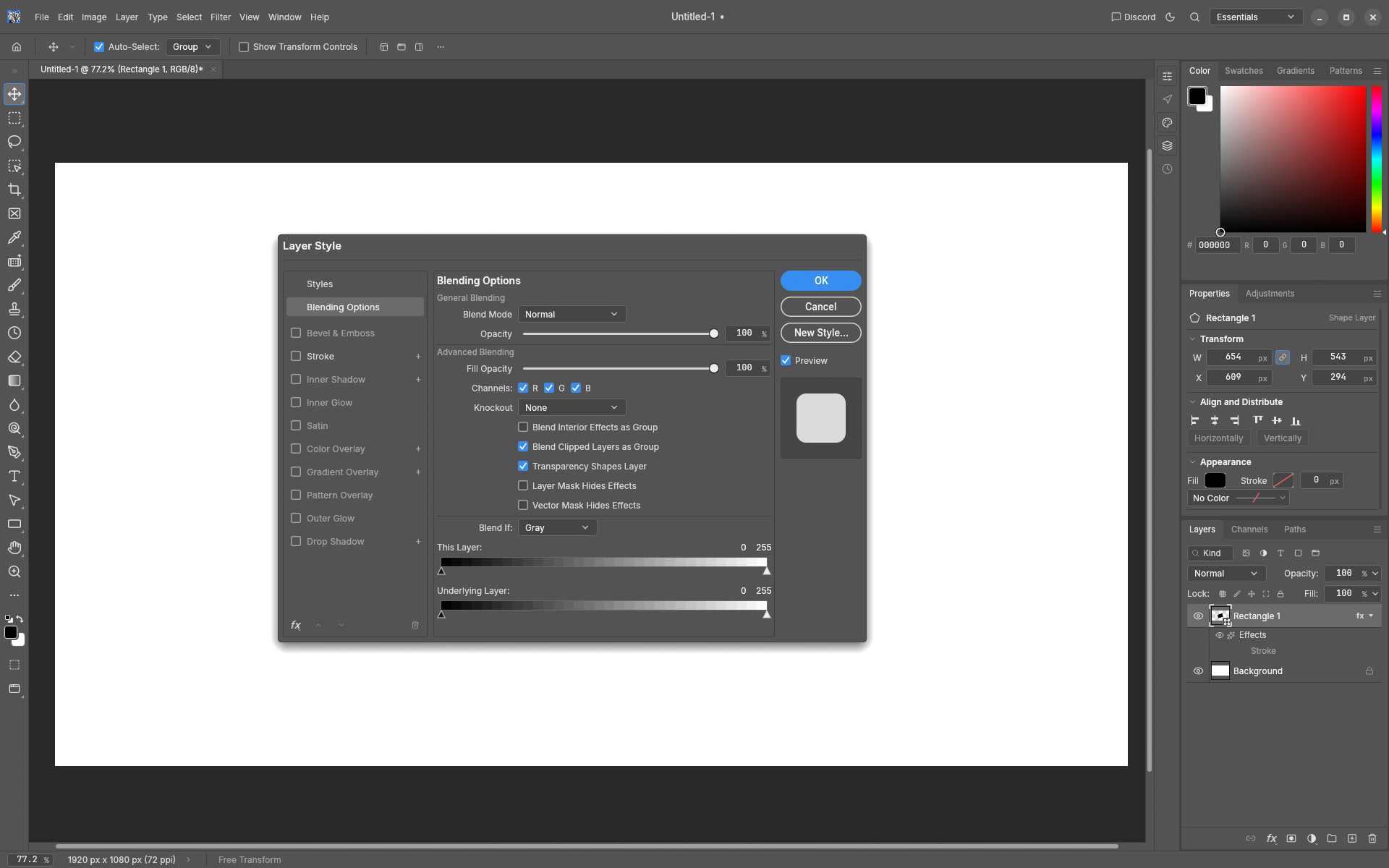This screenshot has width=1389, height=868.
Task: Click the delete effect trash icon in Layer Style
Action: pos(415,625)
